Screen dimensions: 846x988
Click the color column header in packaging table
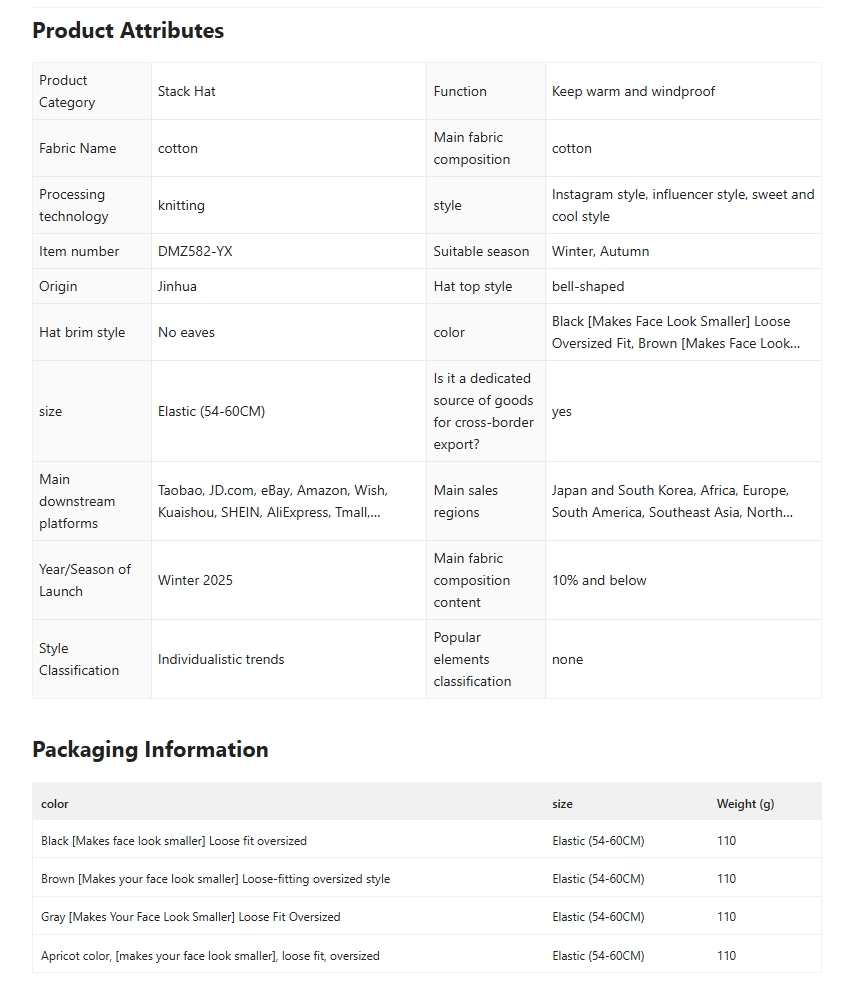click(55, 804)
